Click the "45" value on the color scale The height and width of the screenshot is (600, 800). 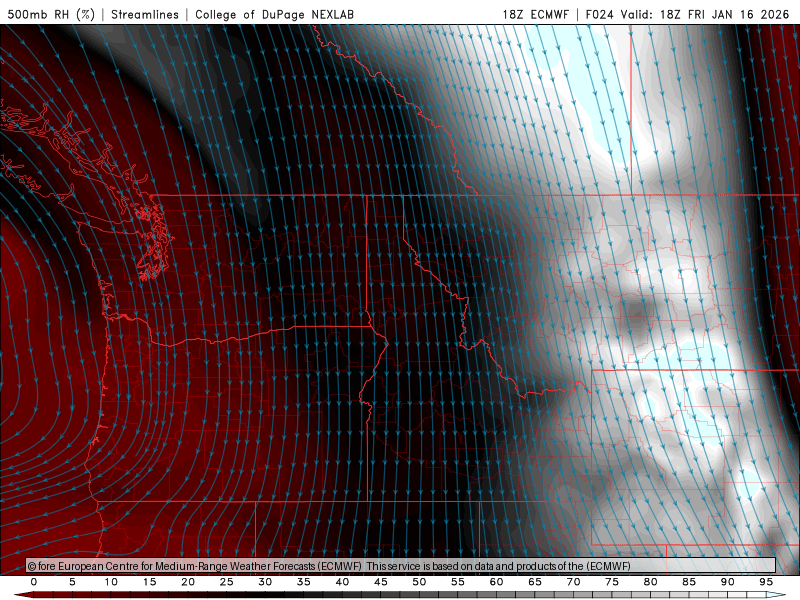click(381, 582)
